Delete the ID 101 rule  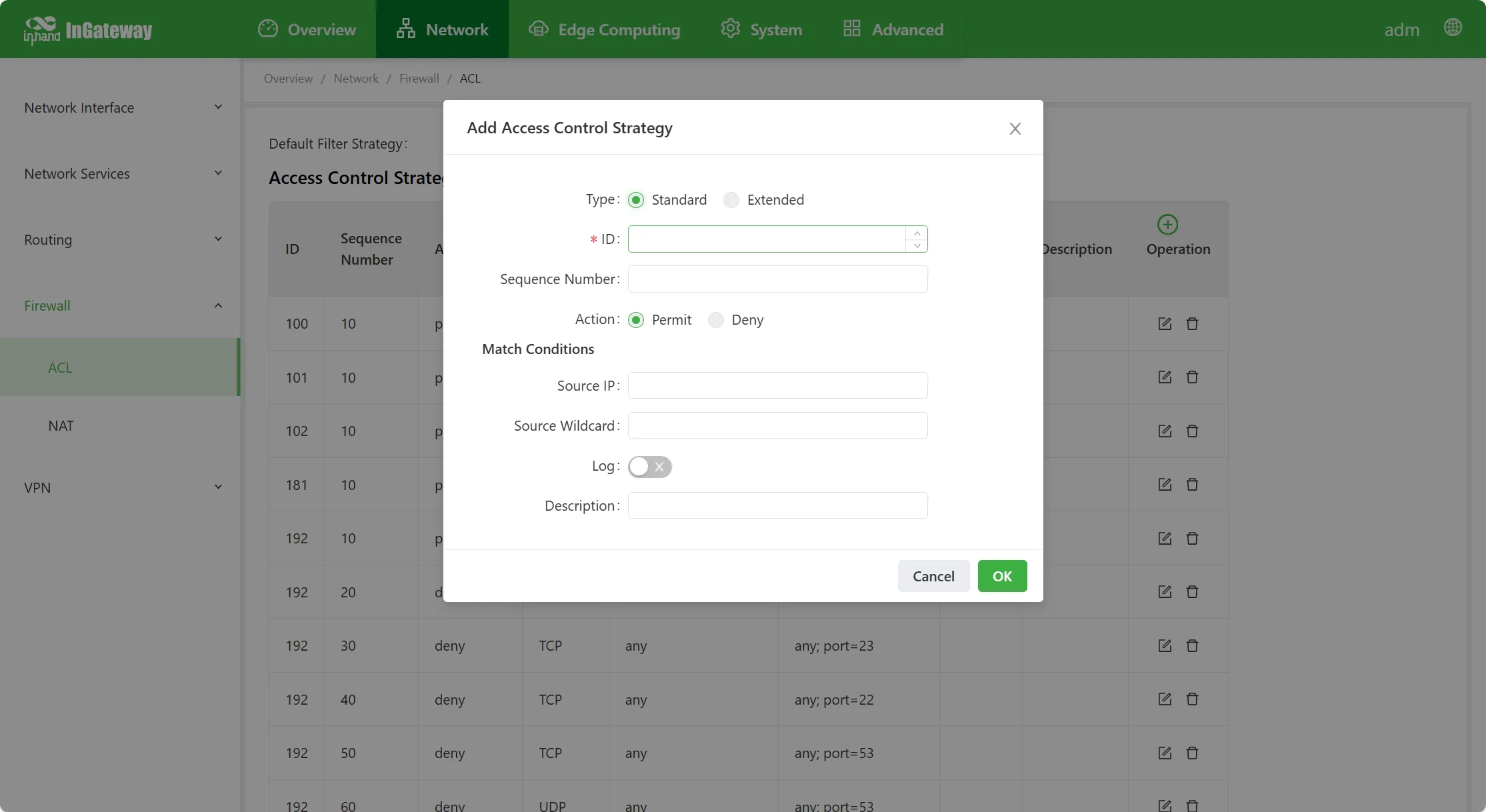pos(1193,377)
